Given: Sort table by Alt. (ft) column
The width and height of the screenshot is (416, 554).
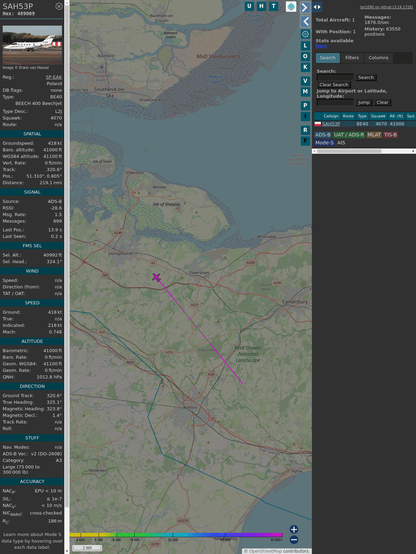Looking at the screenshot, I should 396,116.
